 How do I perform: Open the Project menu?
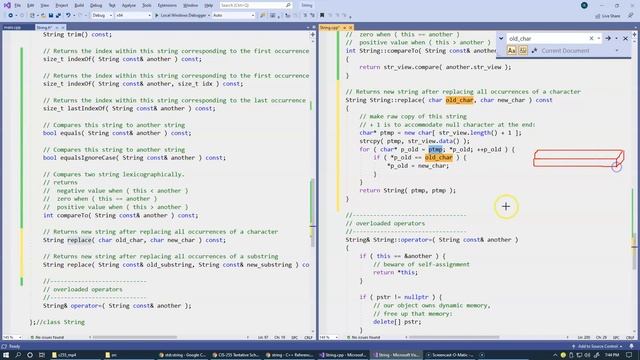coord(62,5)
